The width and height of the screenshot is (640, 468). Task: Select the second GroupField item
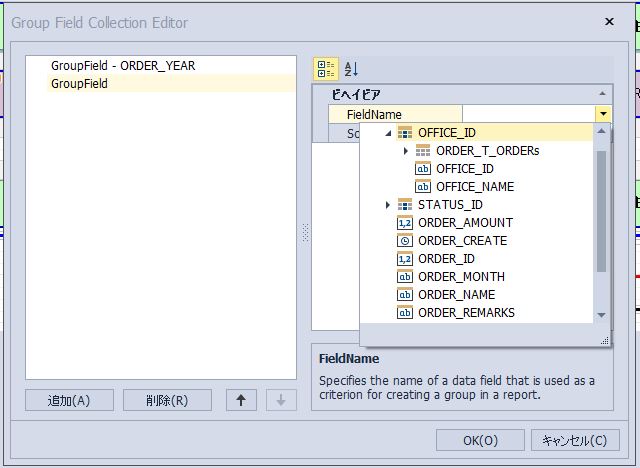click(x=80, y=84)
